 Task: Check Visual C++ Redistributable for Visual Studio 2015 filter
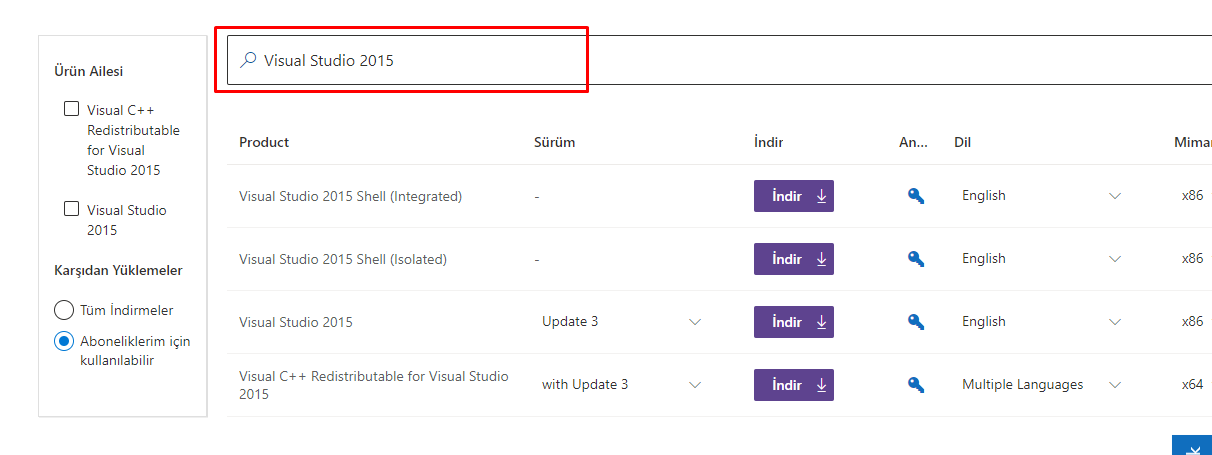click(x=72, y=109)
